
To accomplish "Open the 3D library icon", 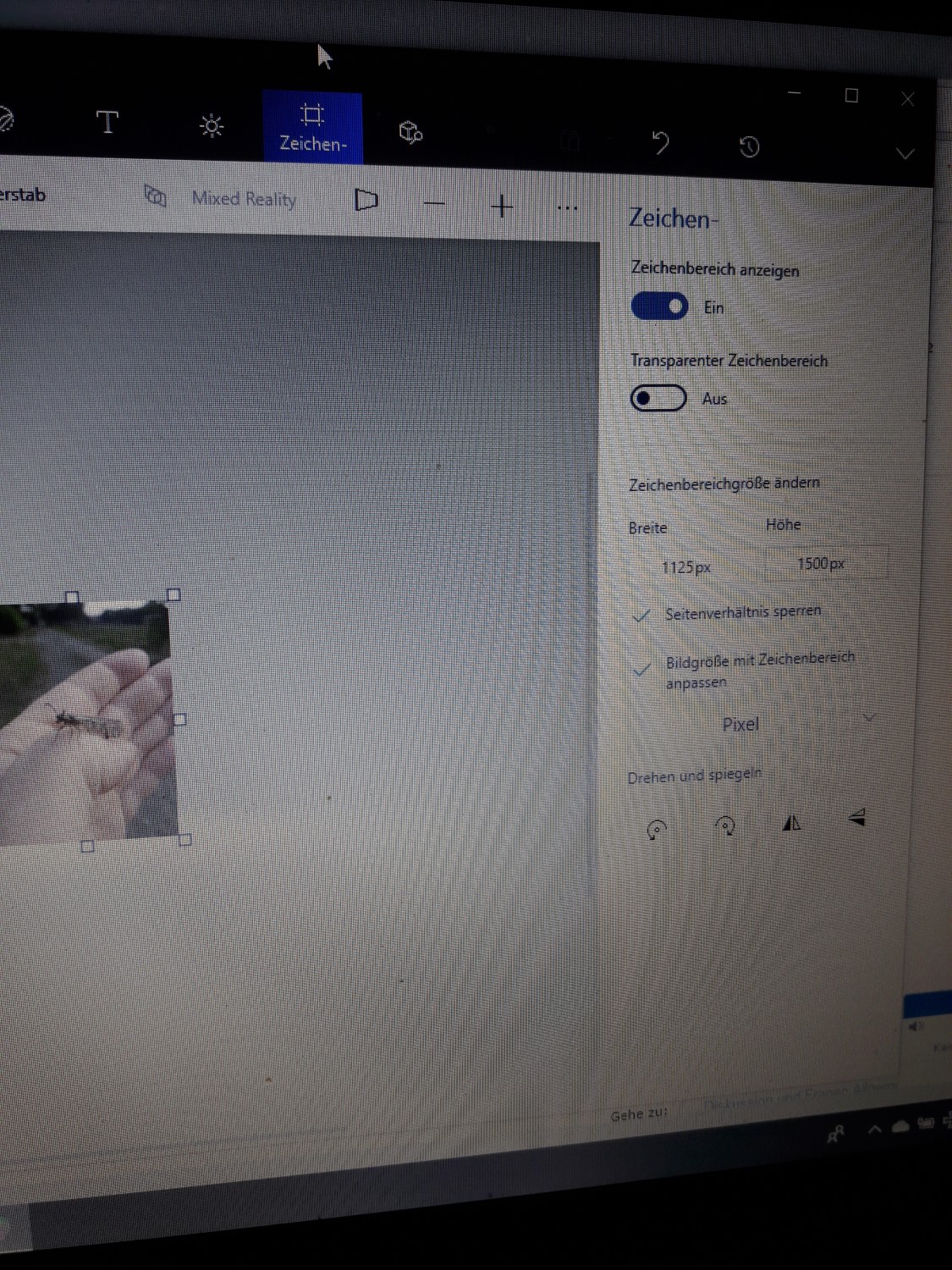I will [x=410, y=132].
